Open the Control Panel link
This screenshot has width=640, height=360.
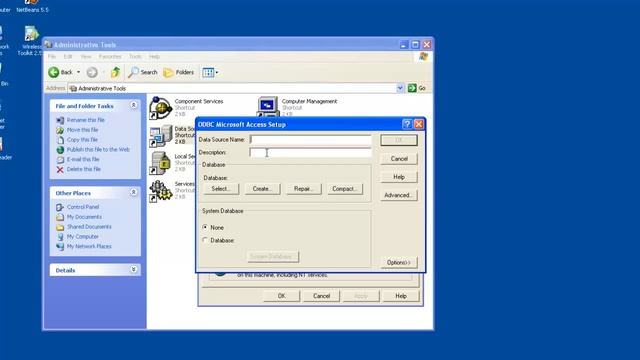[83, 207]
